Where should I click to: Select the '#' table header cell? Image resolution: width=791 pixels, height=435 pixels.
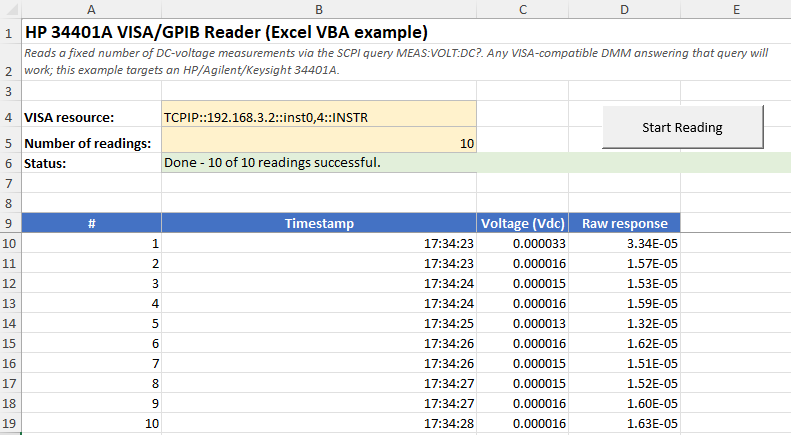click(x=91, y=223)
